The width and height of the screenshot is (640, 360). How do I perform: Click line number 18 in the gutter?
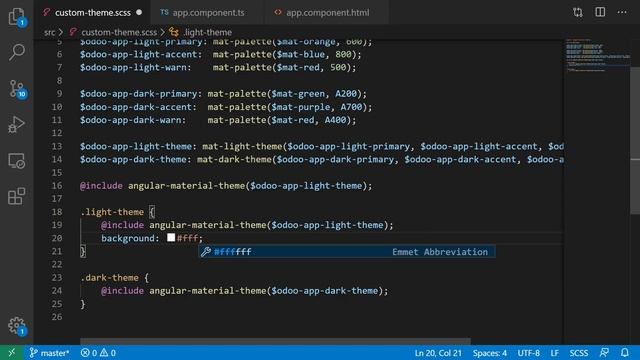[57, 212]
